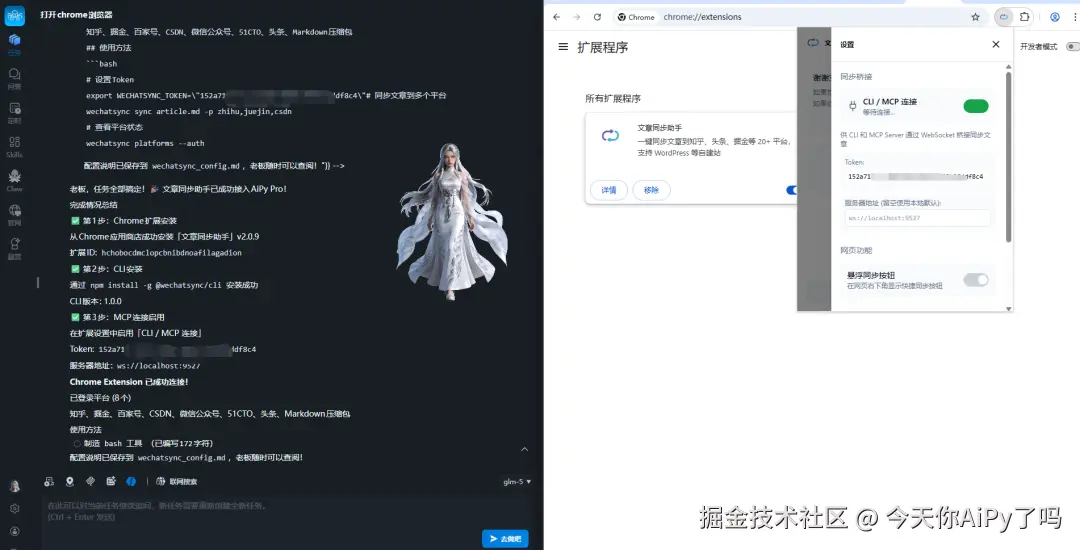Open the Chrome profile avatar
1080x550 pixels.
point(1055,17)
